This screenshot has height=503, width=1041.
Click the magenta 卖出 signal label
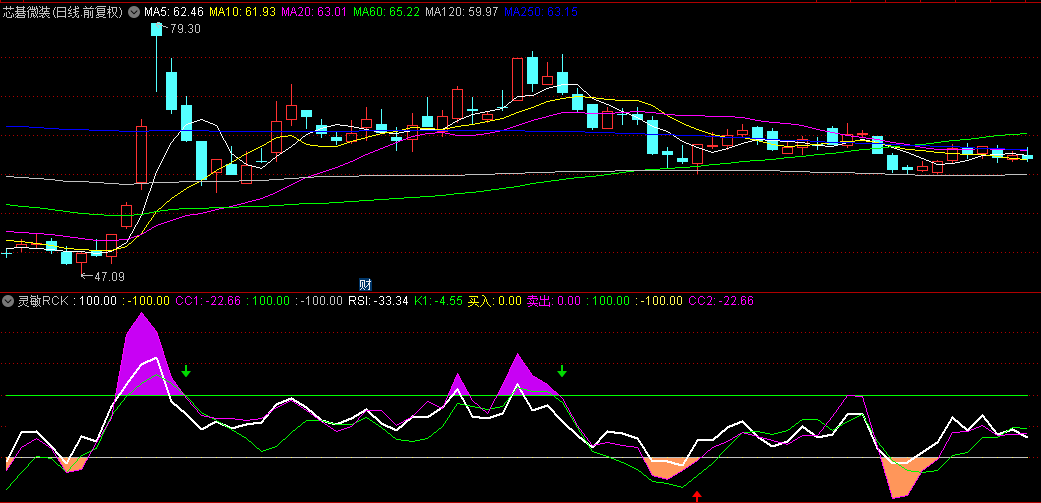pyautogui.click(x=554, y=301)
